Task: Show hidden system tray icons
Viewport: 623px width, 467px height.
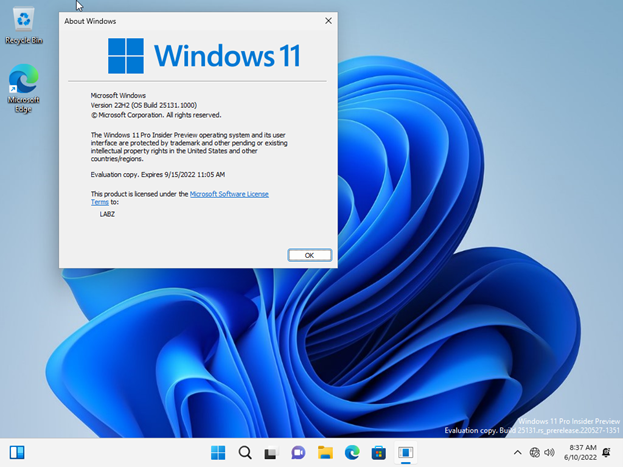Action: [517, 452]
